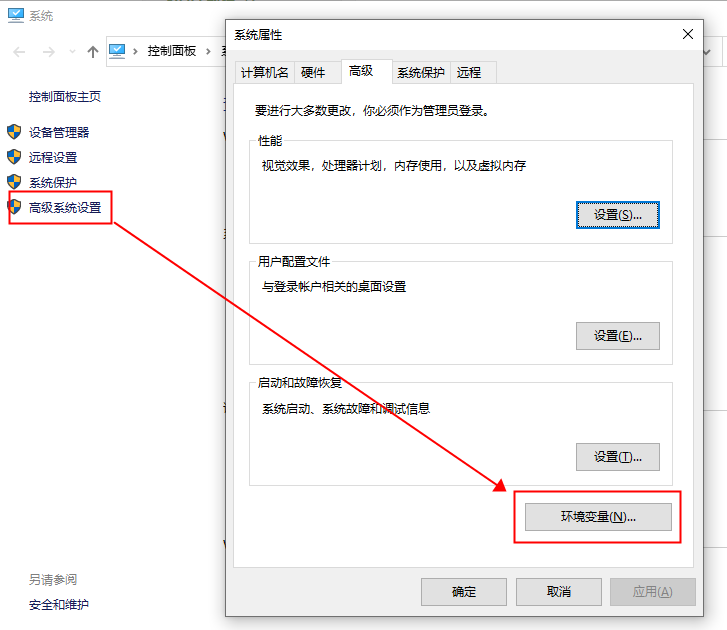Click the 用户配置文件 group label
The width and height of the screenshot is (727, 630).
[x=294, y=261]
